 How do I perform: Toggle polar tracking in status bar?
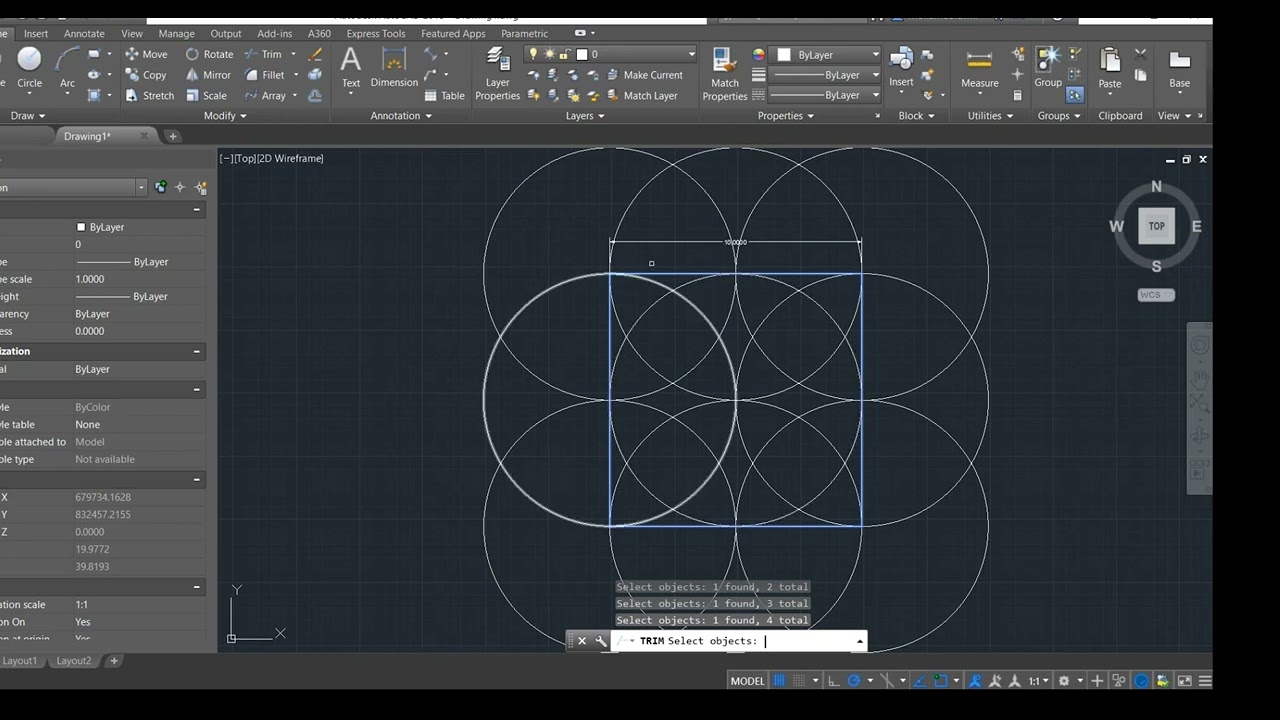(x=854, y=681)
